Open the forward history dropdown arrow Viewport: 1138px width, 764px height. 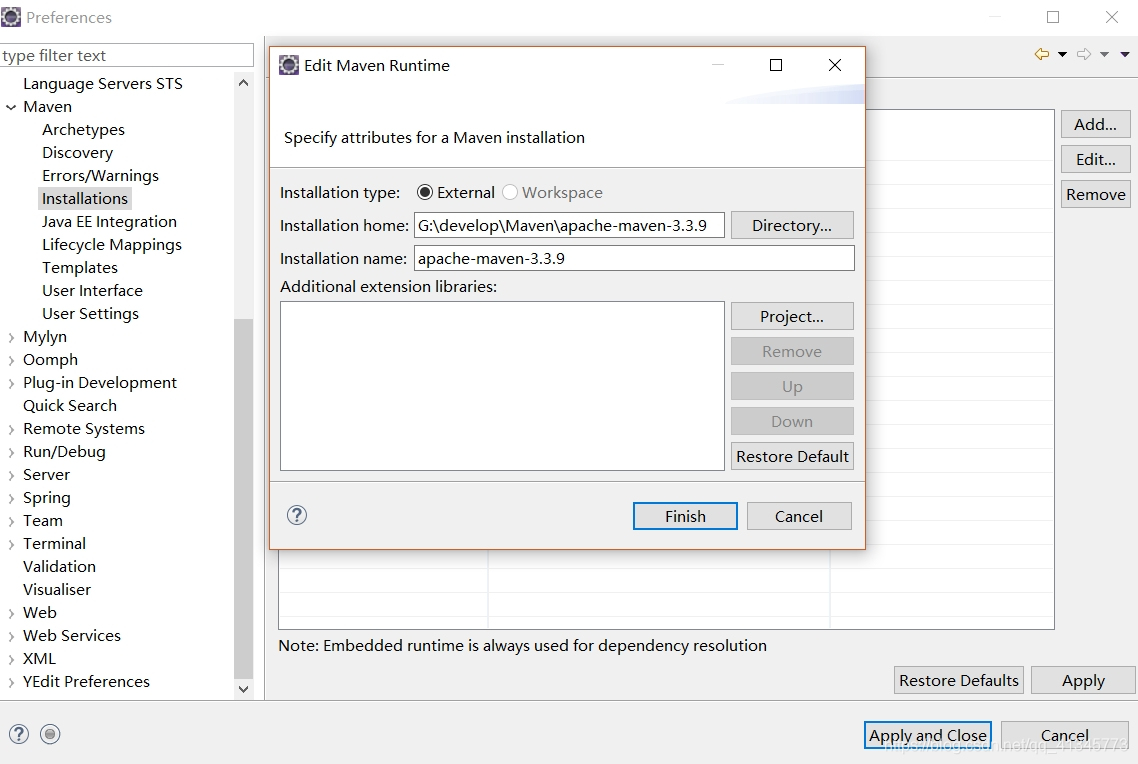(1105, 54)
